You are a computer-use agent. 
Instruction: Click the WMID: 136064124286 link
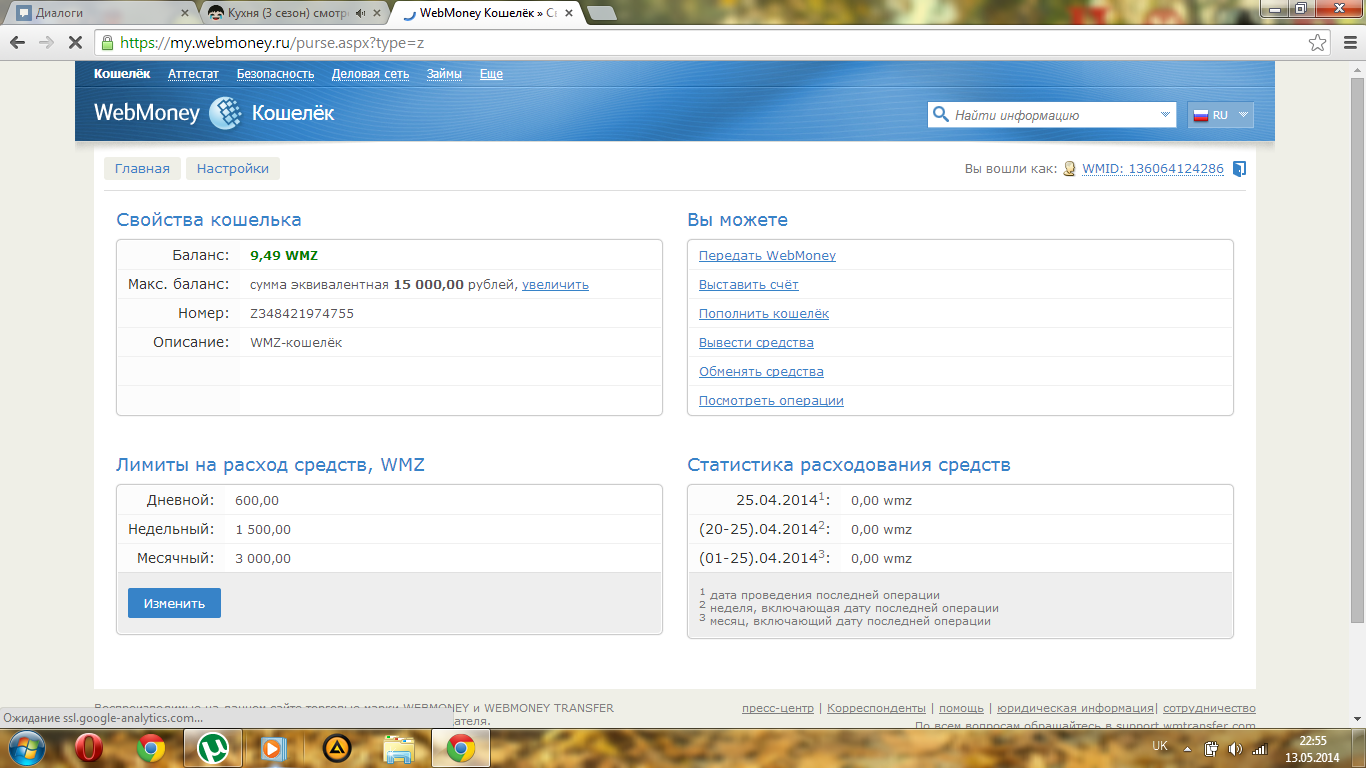pos(1153,169)
